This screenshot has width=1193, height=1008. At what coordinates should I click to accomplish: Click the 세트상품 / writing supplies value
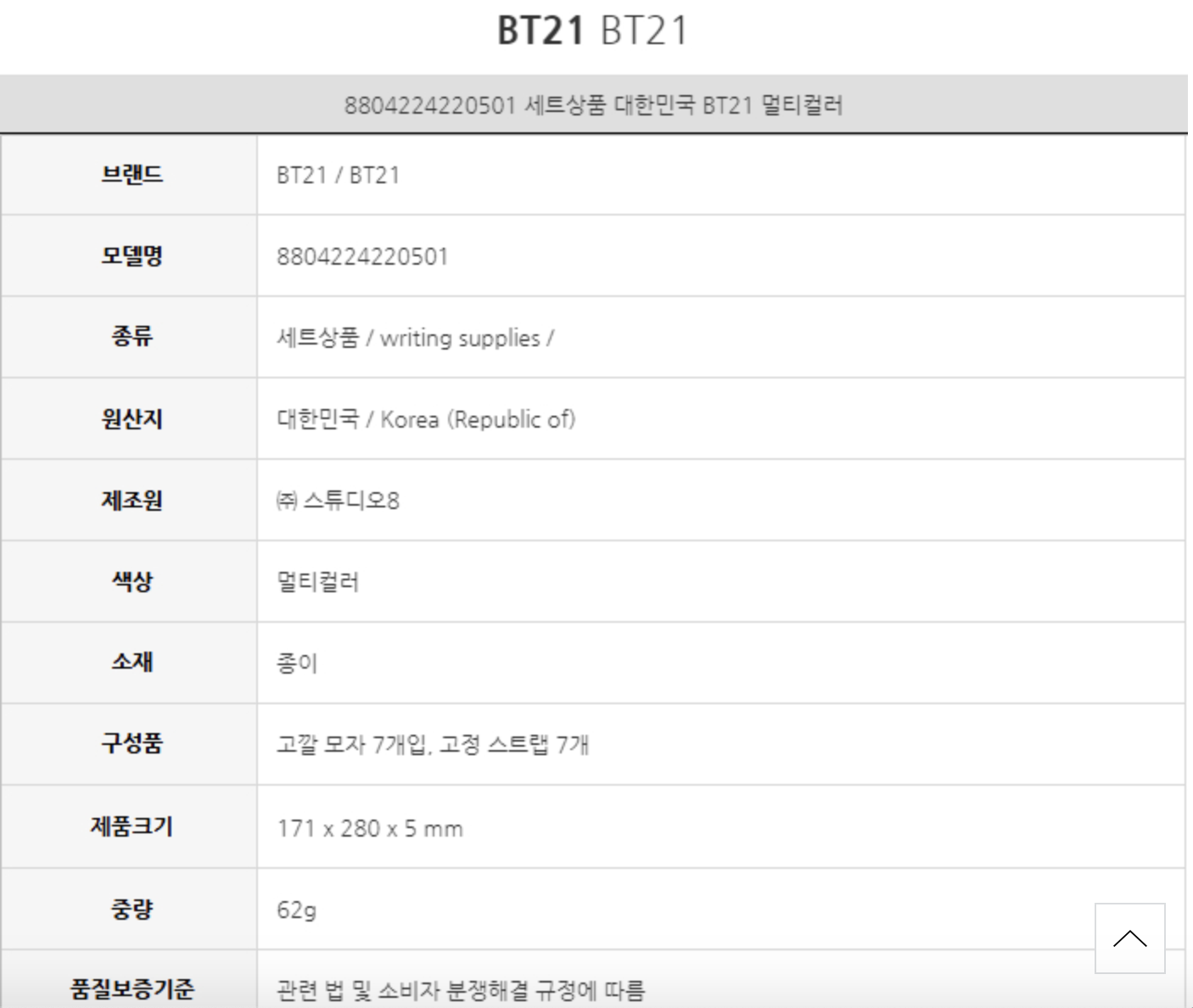coord(415,339)
